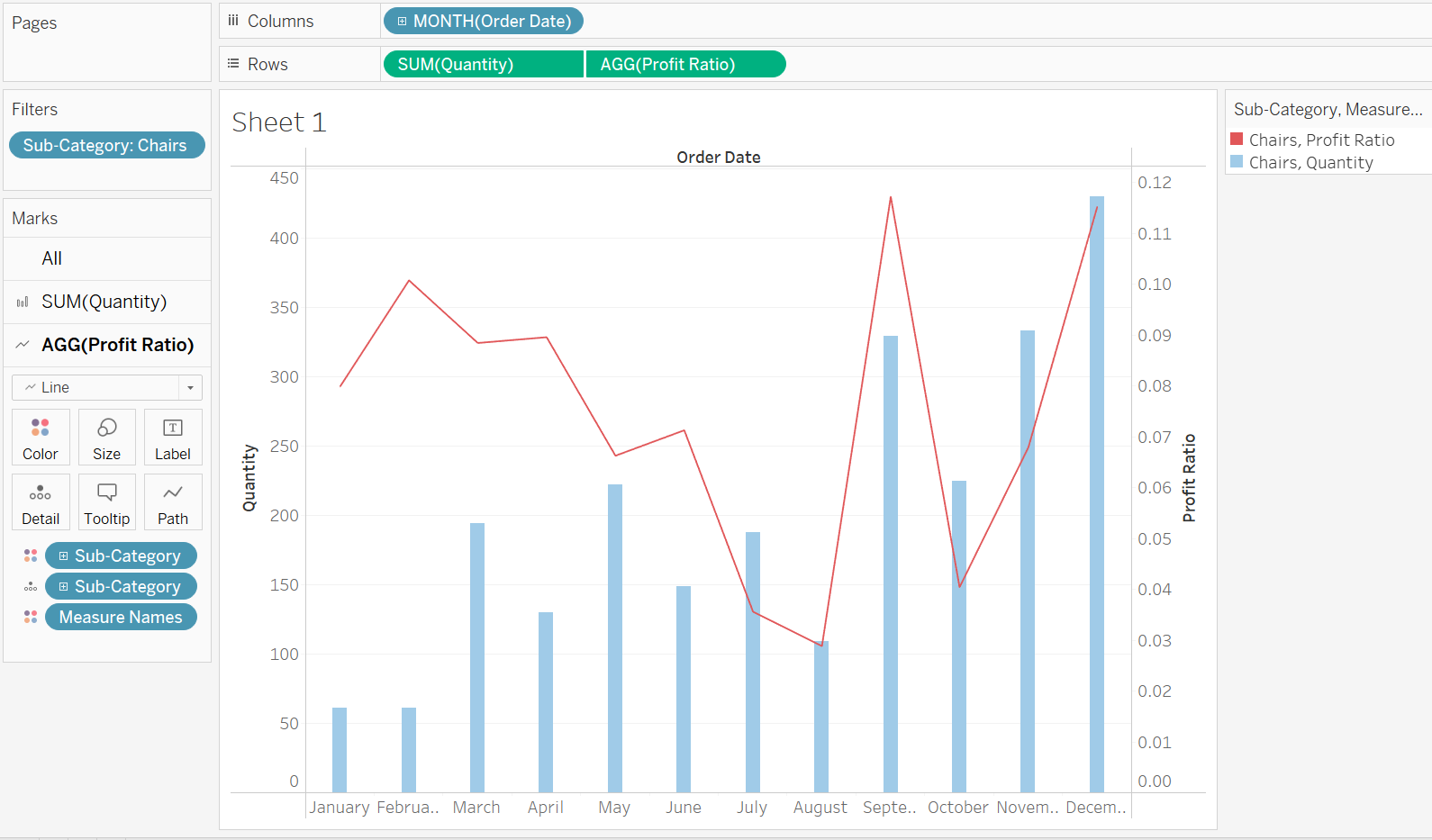1432x840 pixels.
Task: Select the All marks tab
Action: tap(52, 259)
